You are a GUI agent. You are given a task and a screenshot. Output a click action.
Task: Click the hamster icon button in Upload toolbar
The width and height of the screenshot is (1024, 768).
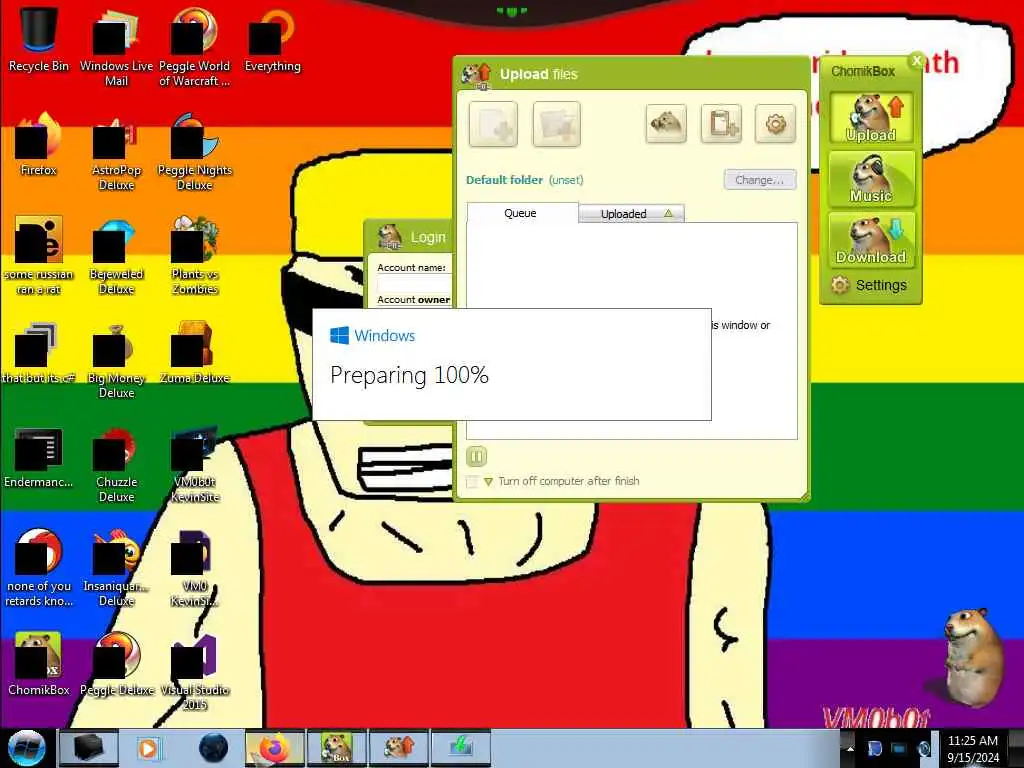[x=666, y=123]
